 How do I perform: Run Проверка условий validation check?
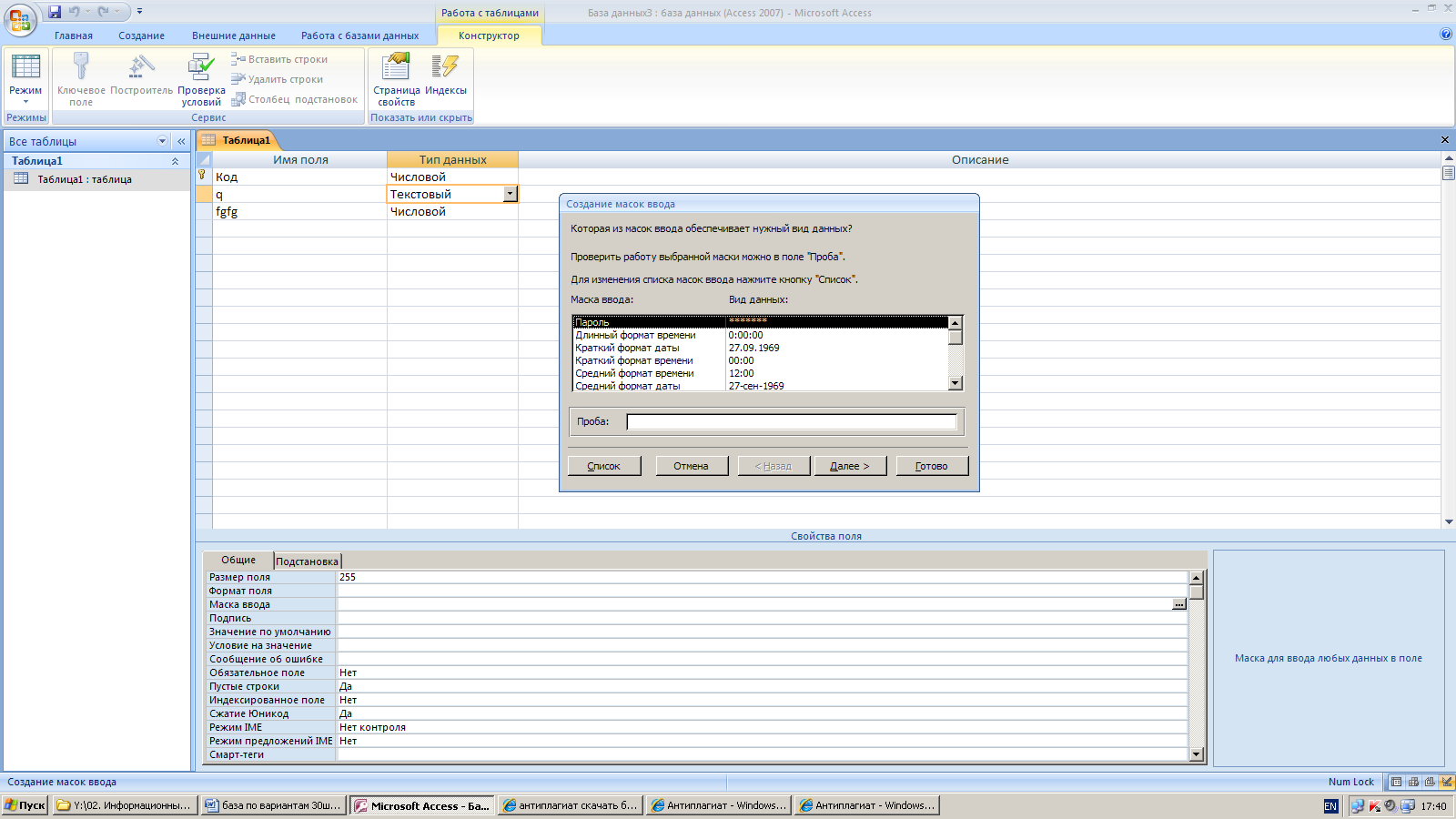[x=201, y=80]
